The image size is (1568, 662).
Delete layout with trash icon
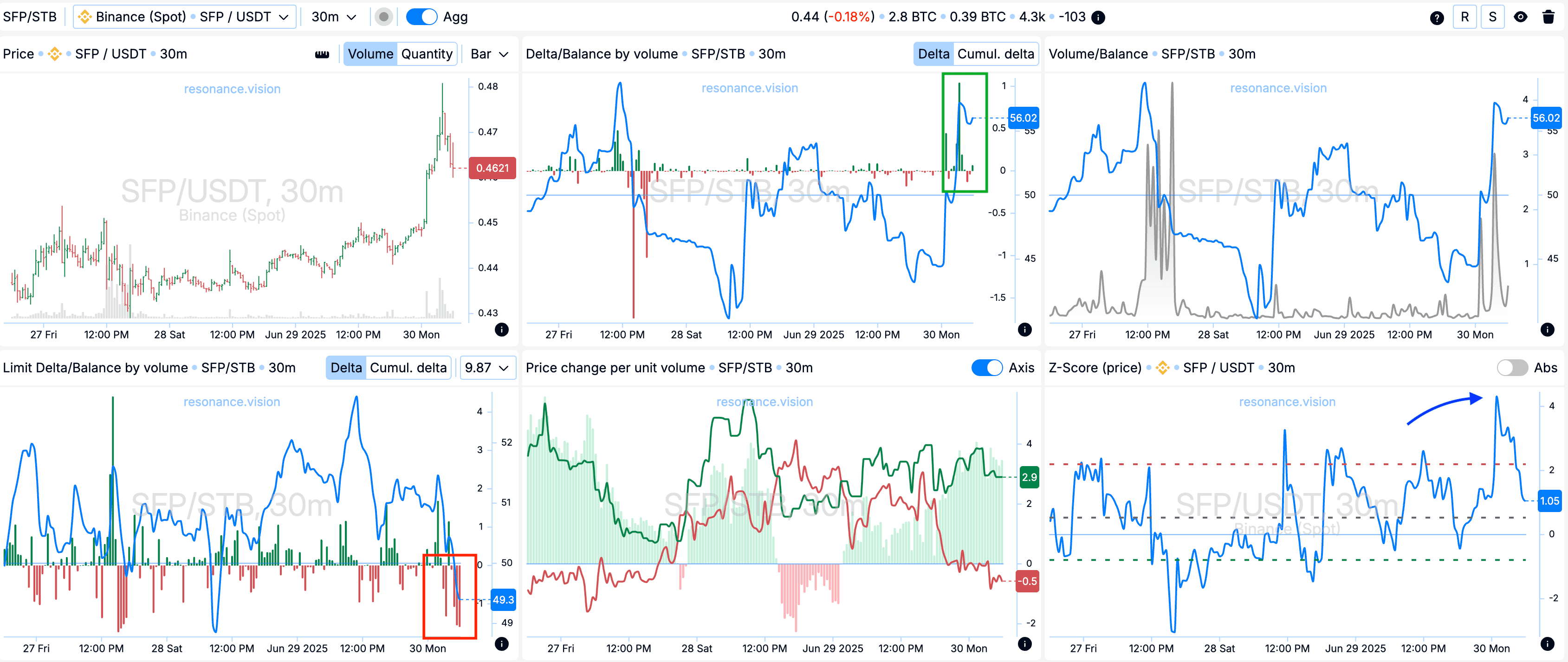(1549, 17)
